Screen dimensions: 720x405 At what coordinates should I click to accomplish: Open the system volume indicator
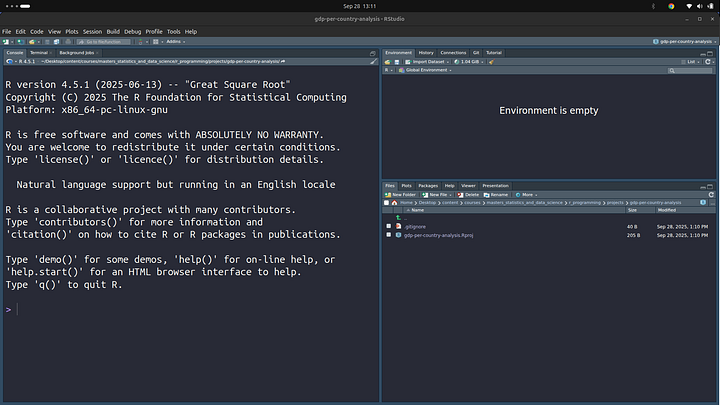[x=699, y=6]
